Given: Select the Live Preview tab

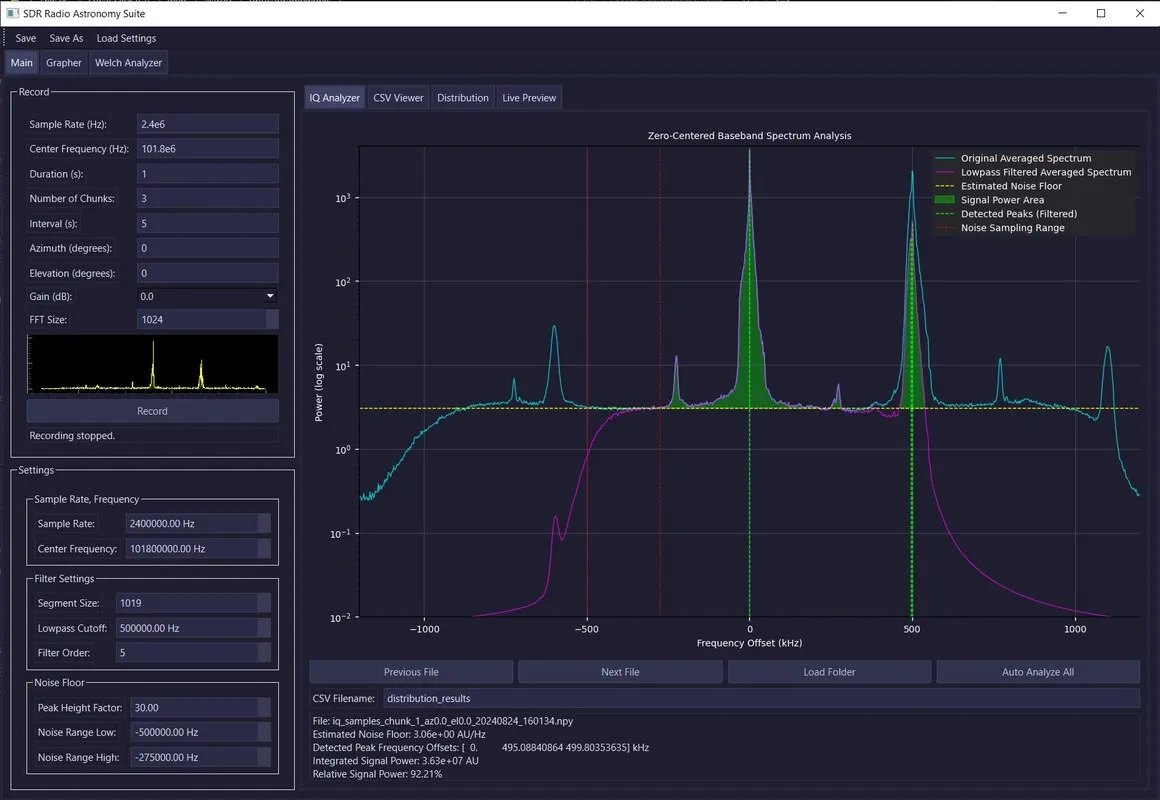Looking at the screenshot, I should [x=529, y=98].
